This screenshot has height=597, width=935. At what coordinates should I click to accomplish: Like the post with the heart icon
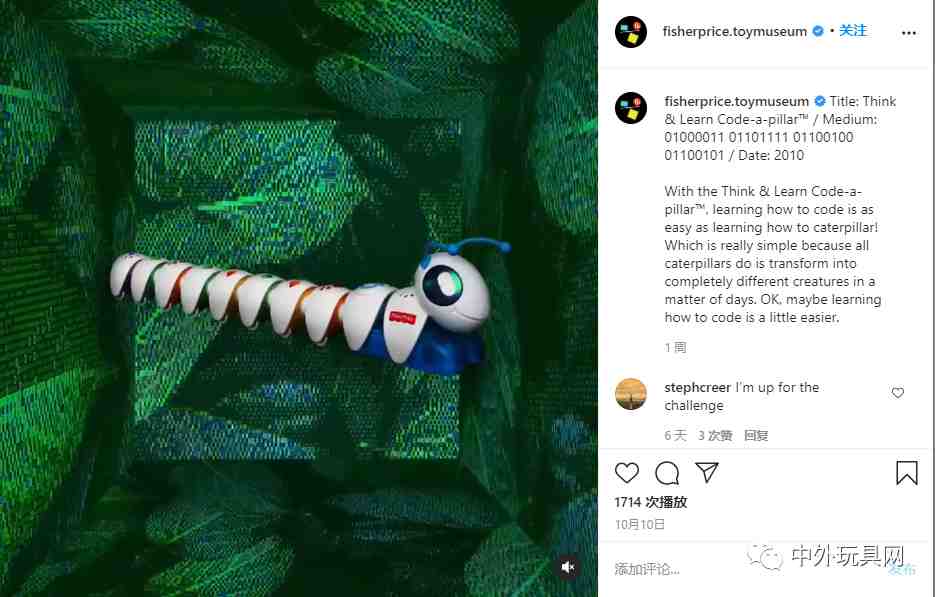[627, 472]
